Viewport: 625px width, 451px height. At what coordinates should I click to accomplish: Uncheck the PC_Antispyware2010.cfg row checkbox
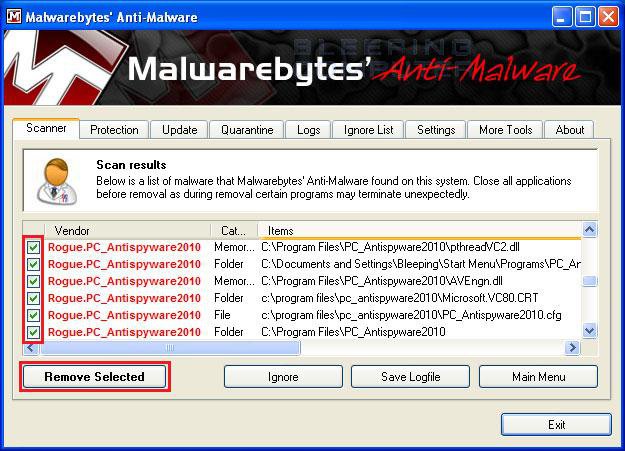pos(33,315)
